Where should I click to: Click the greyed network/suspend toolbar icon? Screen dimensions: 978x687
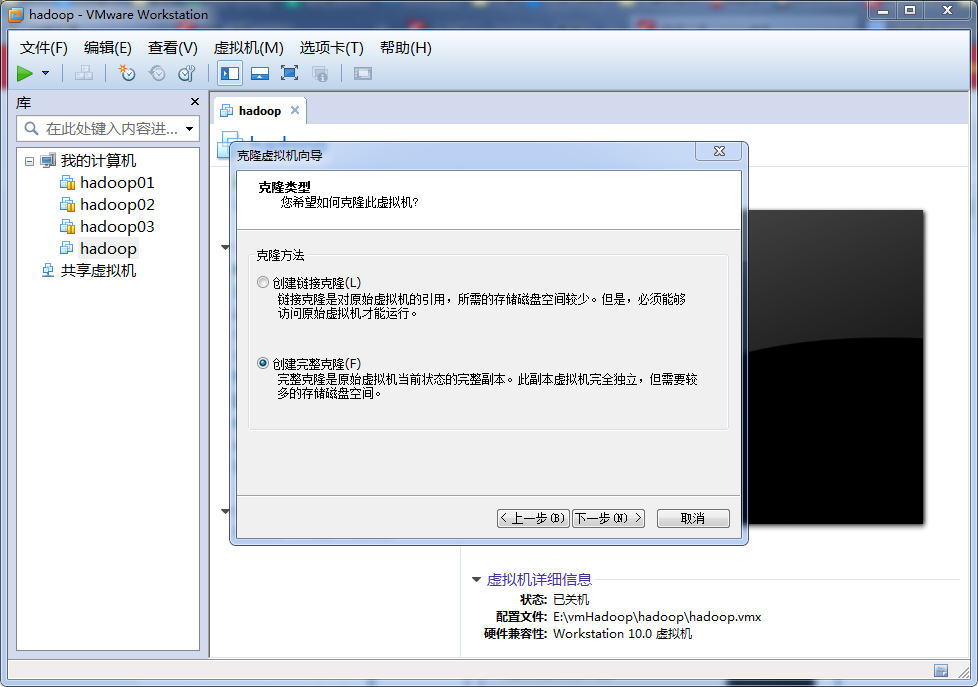click(84, 74)
